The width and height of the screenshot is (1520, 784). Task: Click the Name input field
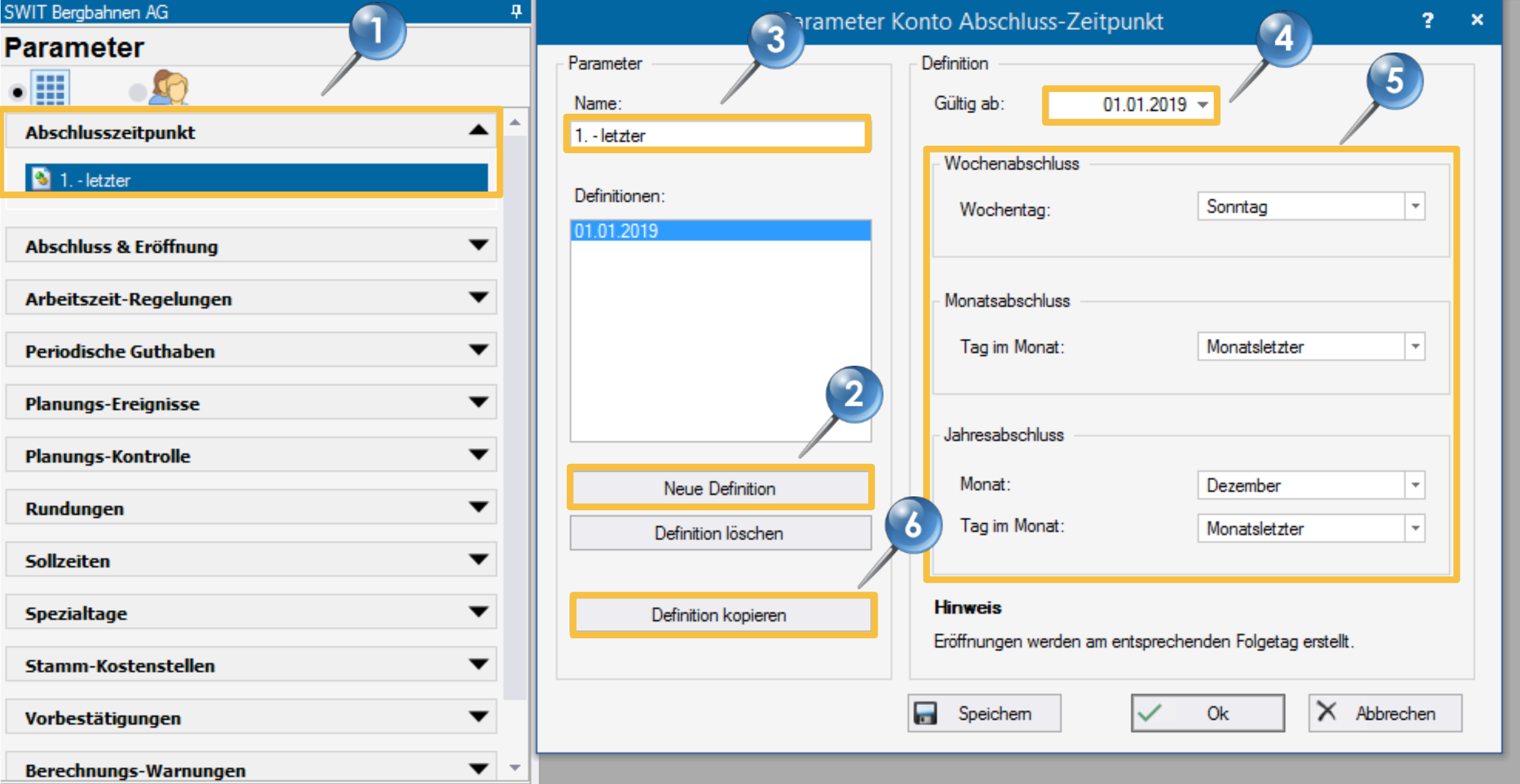717,135
